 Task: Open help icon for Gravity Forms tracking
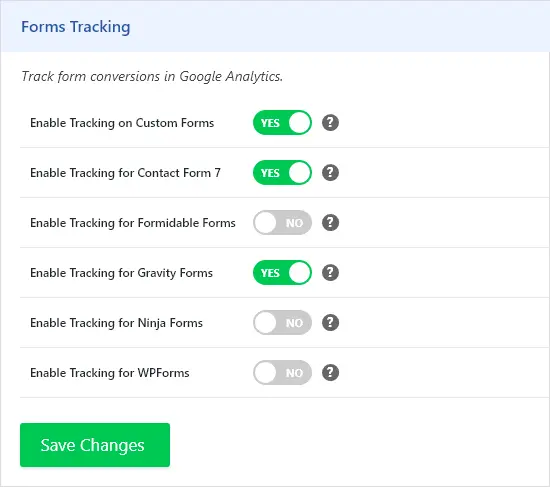tap(330, 273)
